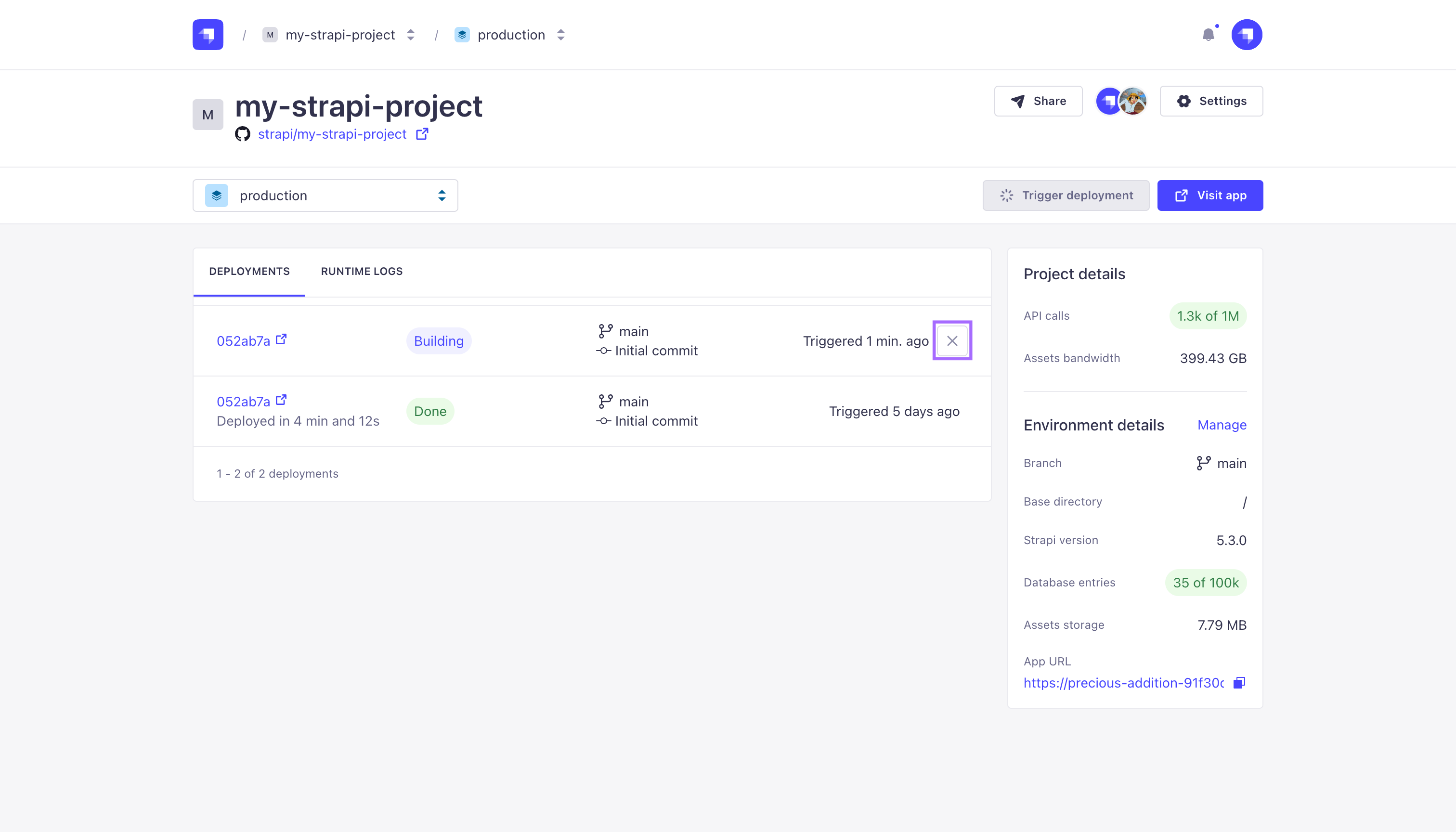Open external icon of the Building commit

(x=281, y=339)
